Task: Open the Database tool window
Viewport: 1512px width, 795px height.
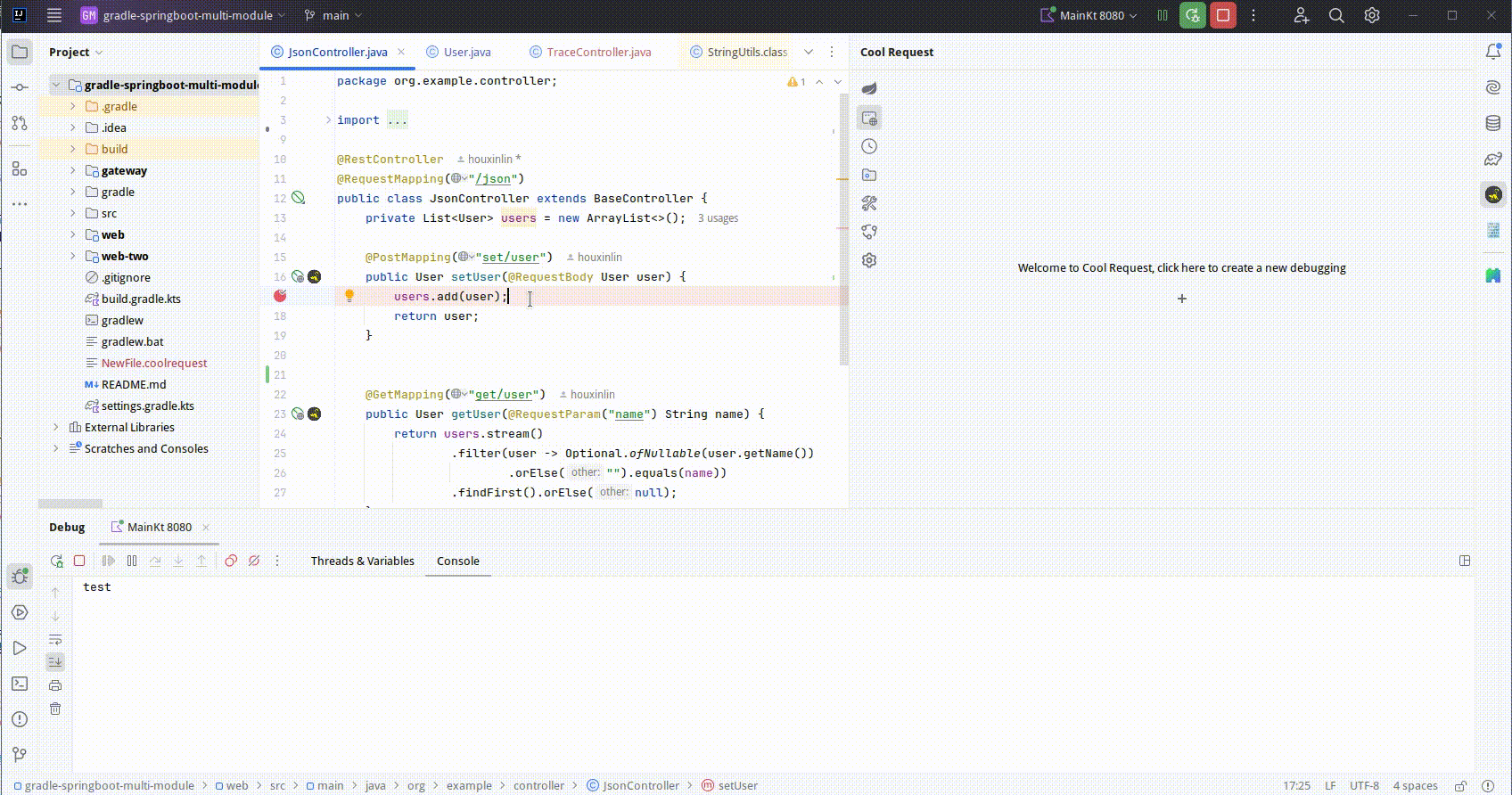Action: [1493, 123]
